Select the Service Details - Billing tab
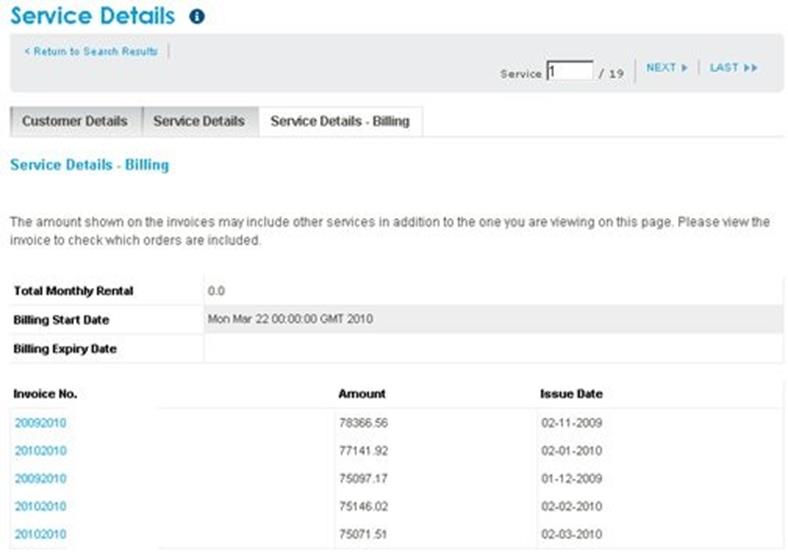Screen dimensions: 788x554 (x=340, y=121)
